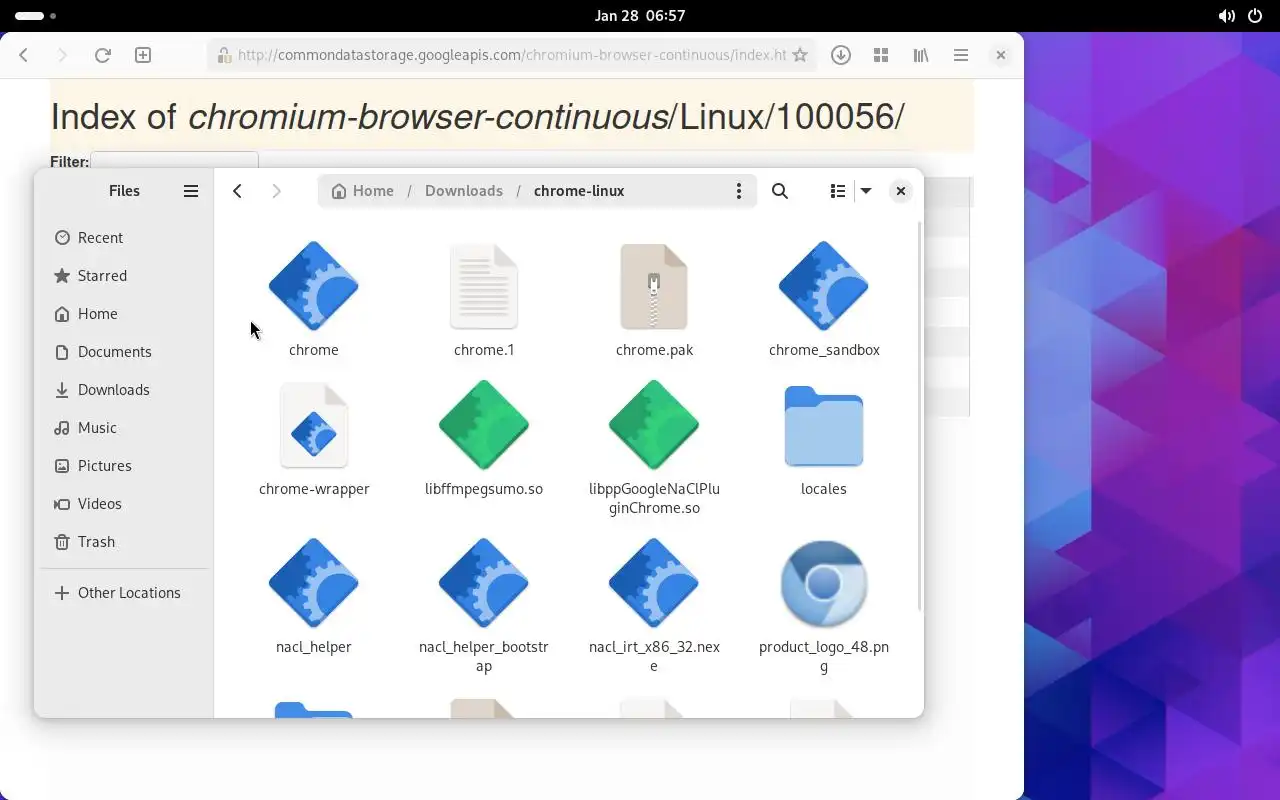Open the power system menu
Viewport: 1280px width, 800px height.
click(x=1255, y=16)
